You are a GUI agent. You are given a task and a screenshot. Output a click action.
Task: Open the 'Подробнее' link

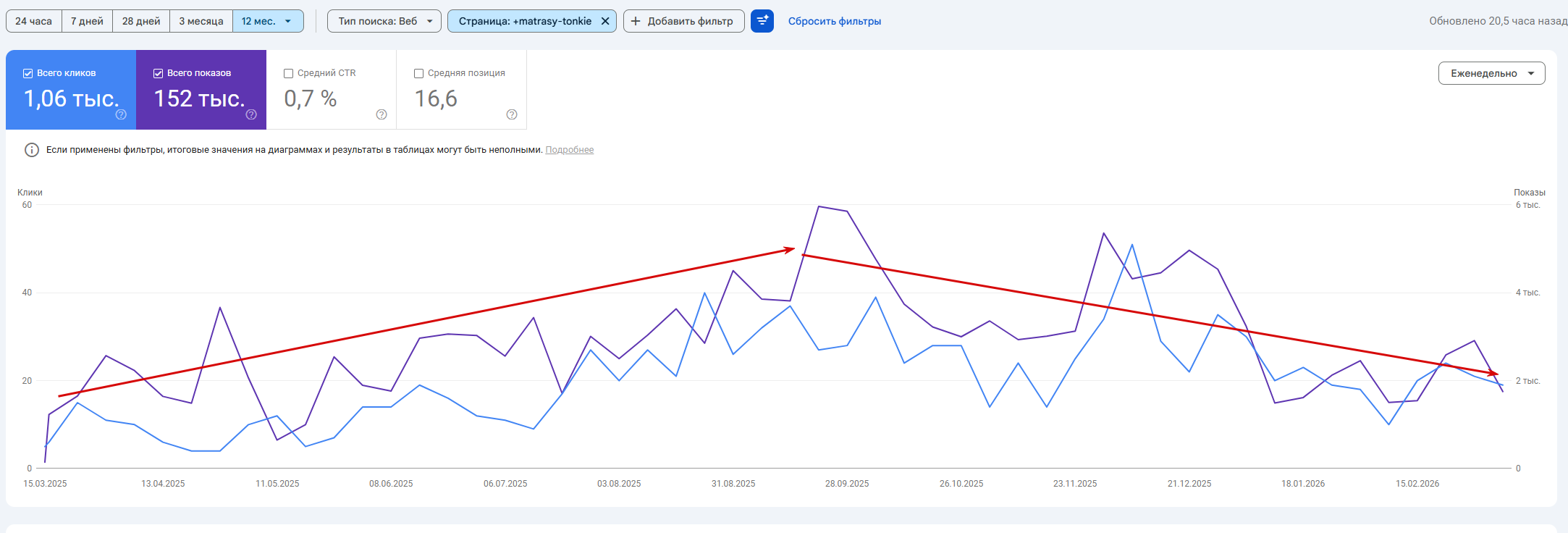click(569, 150)
